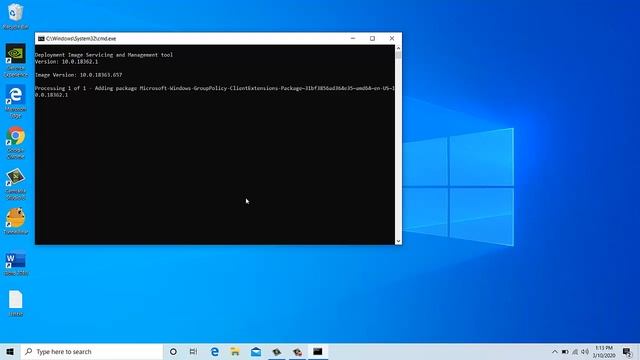Select the Google Chrome desktop shortcut
Image resolution: width=640 pixels, height=360 pixels.
pyautogui.click(x=16, y=142)
